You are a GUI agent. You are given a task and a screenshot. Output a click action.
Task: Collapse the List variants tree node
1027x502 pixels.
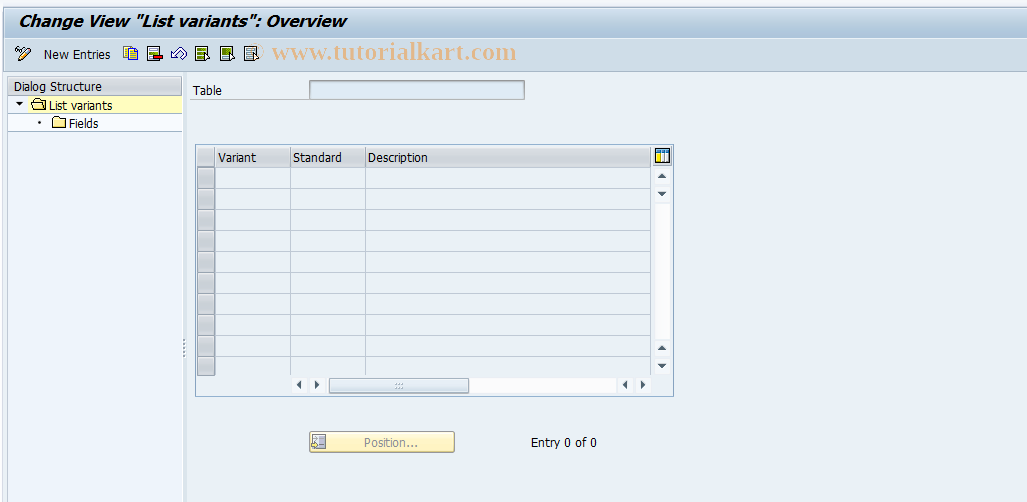[x=20, y=104]
